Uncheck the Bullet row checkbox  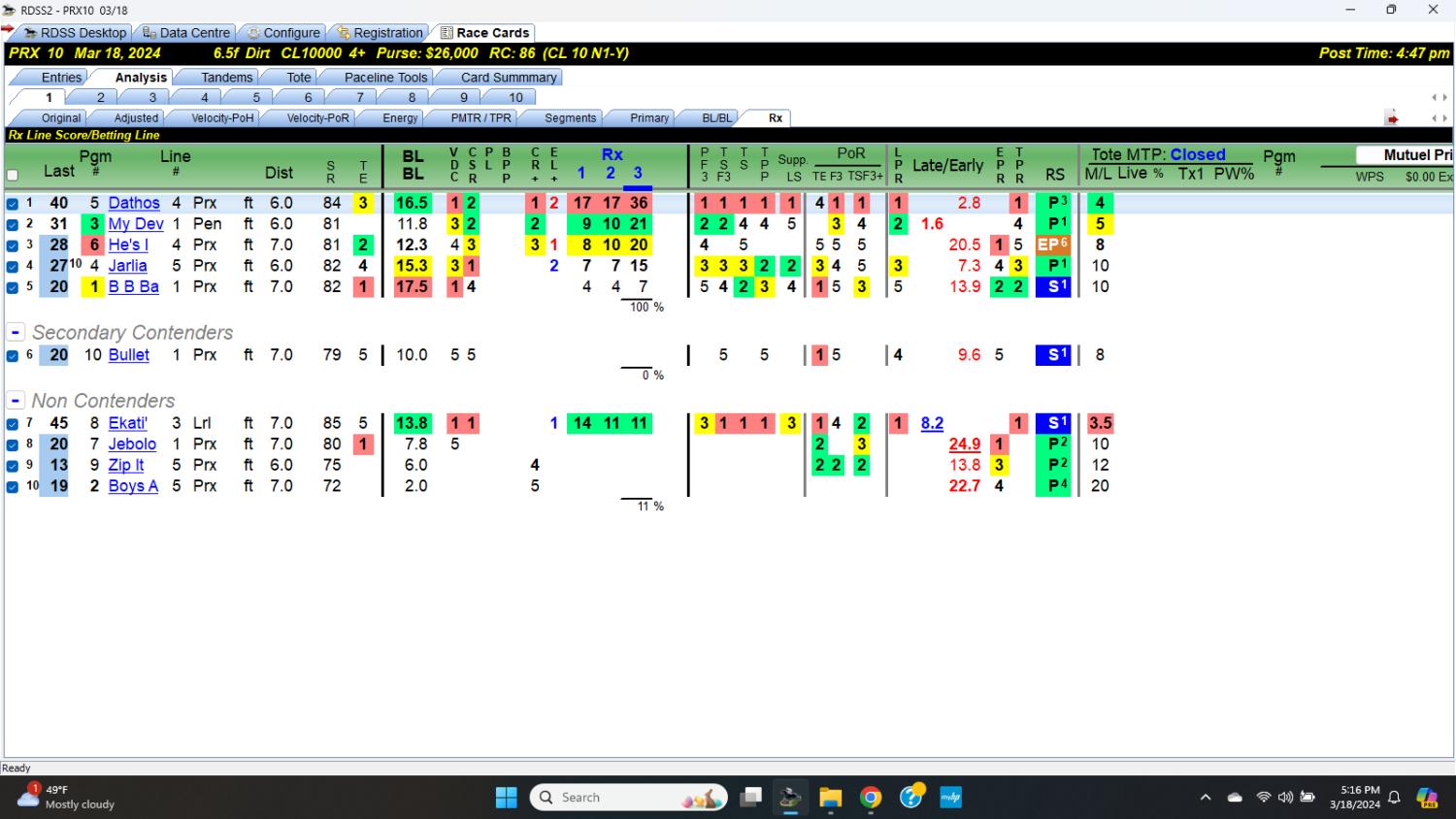(13, 356)
